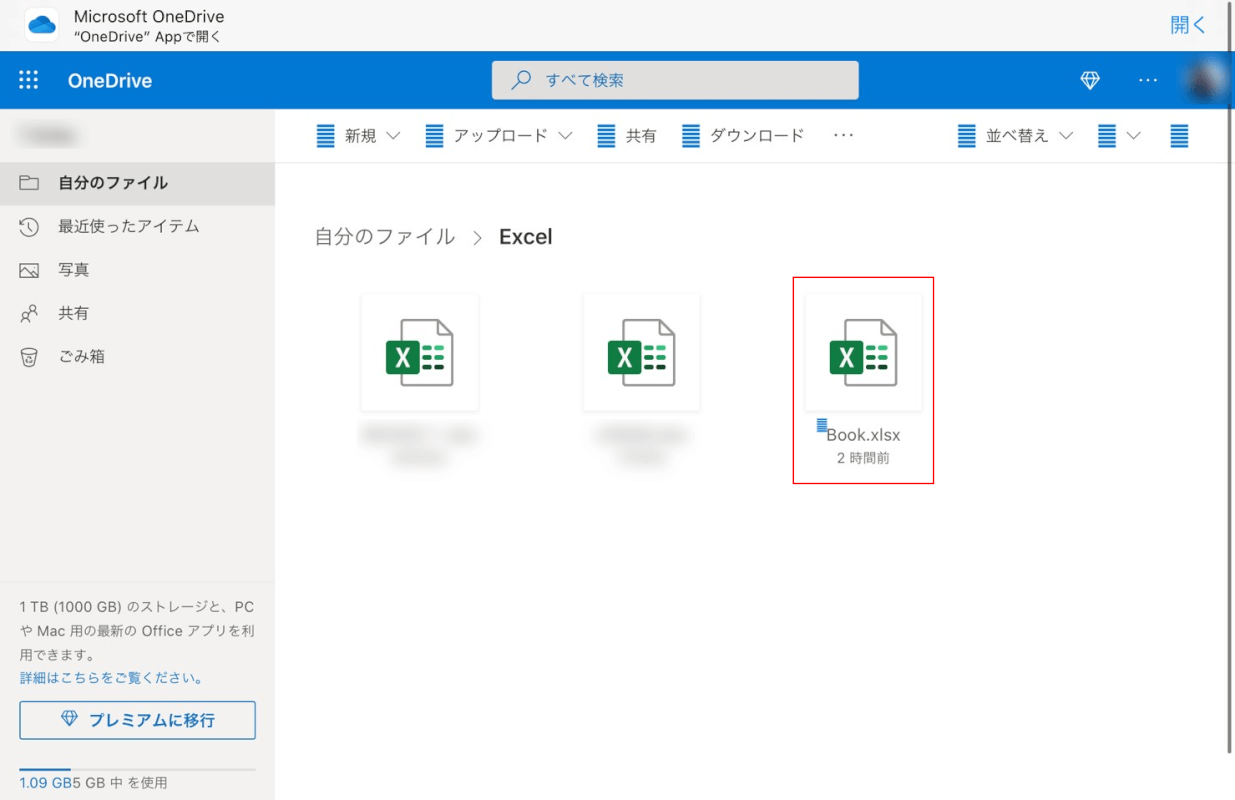
Task: Click the magnifier icon in search box
Action: 521,80
